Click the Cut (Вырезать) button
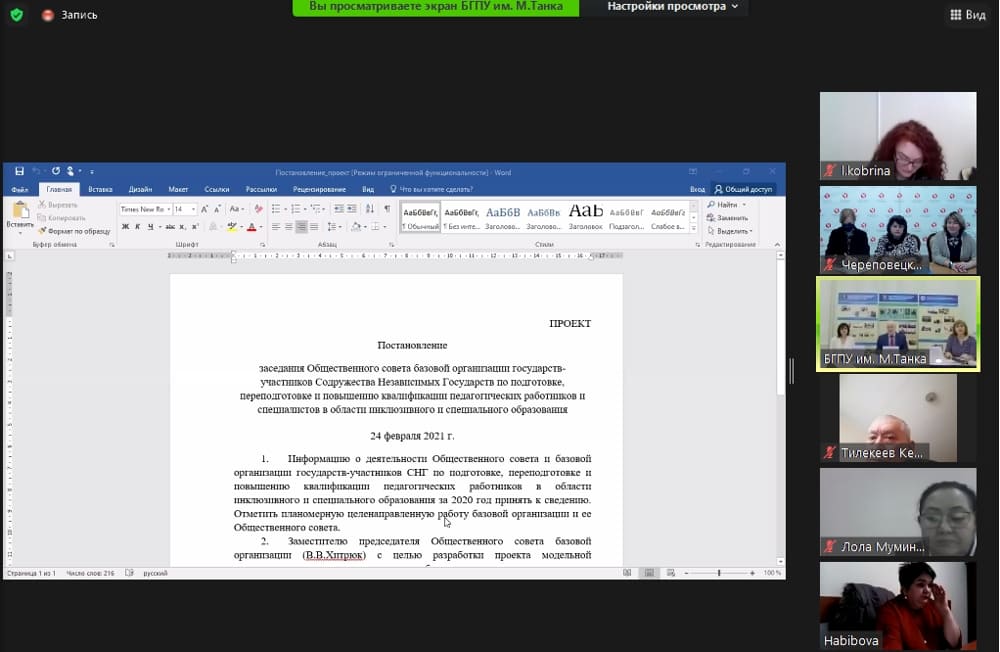 pos(58,205)
